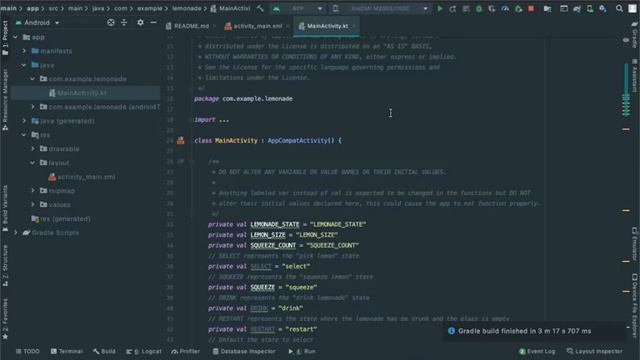Viewport: 640px width, 360px height.
Task: Expand the java (generated) folder
Action: [x=24, y=121]
